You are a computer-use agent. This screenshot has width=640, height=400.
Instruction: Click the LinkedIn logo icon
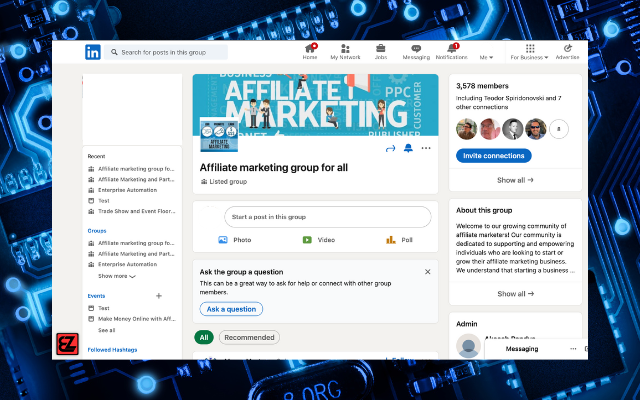pyautogui.click(x=93, y=52)
